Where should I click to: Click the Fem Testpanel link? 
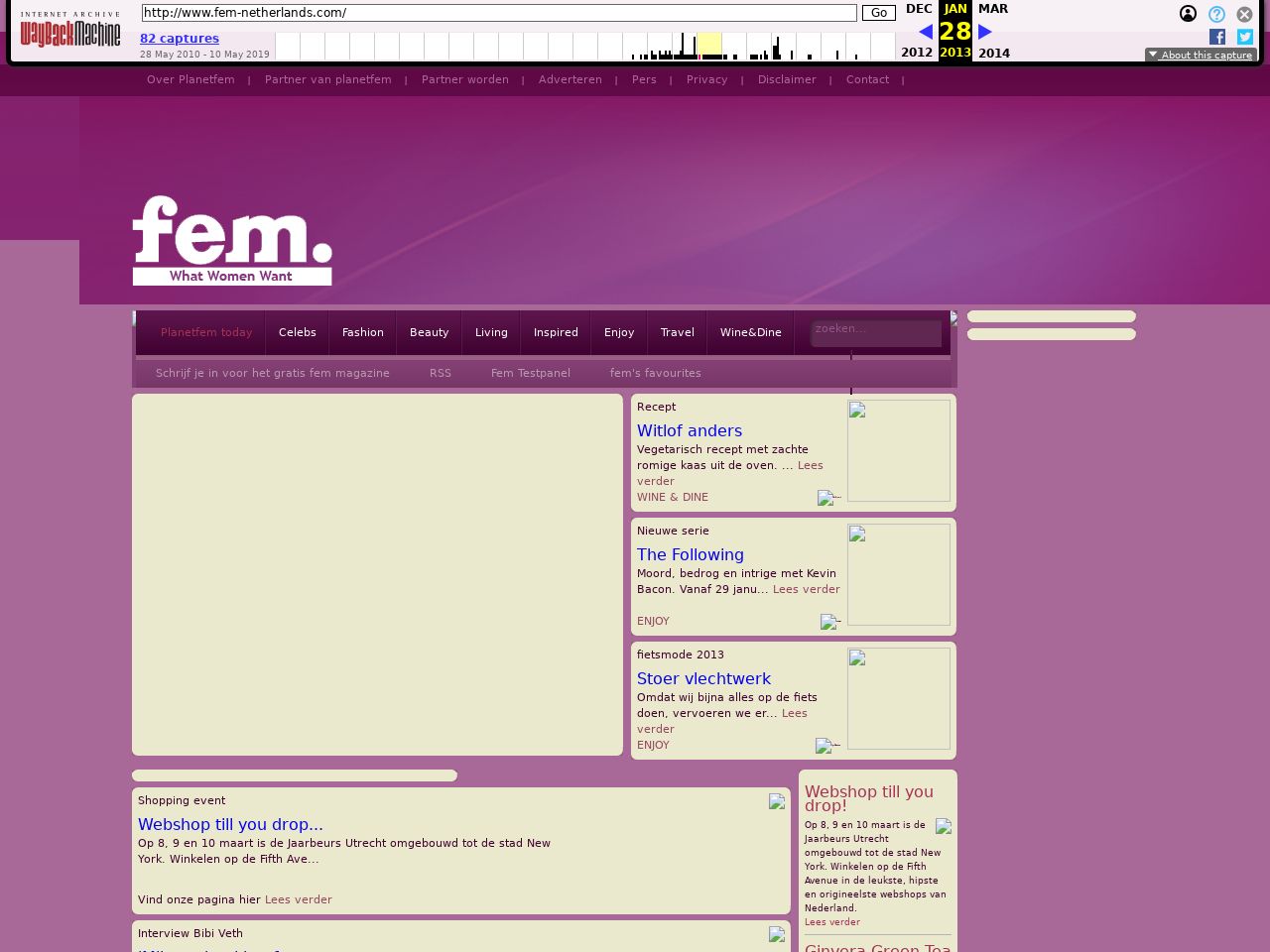coord(530,374)
